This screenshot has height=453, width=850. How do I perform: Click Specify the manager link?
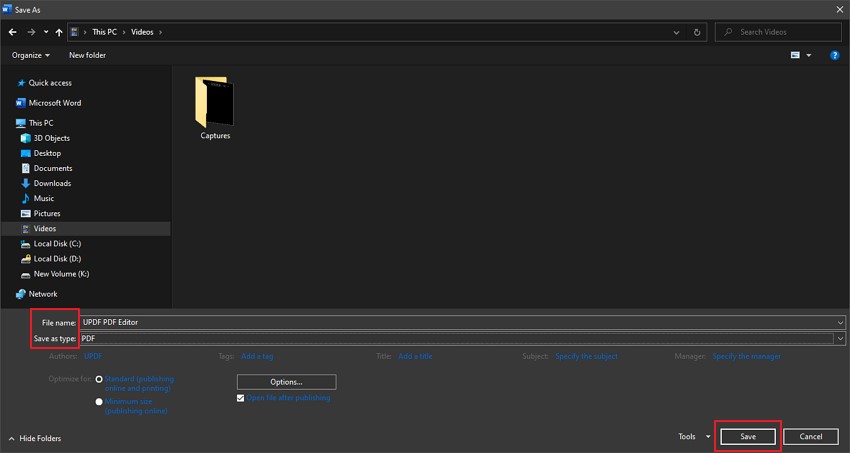point(746,357)
